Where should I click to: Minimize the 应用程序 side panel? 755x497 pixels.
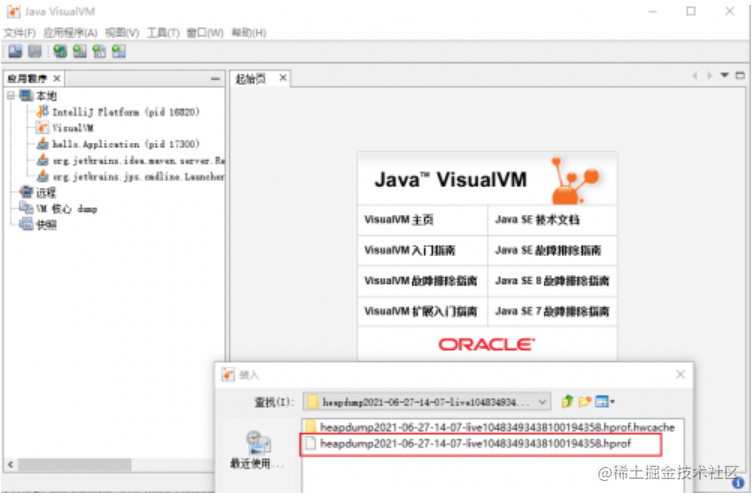[215, 78]
